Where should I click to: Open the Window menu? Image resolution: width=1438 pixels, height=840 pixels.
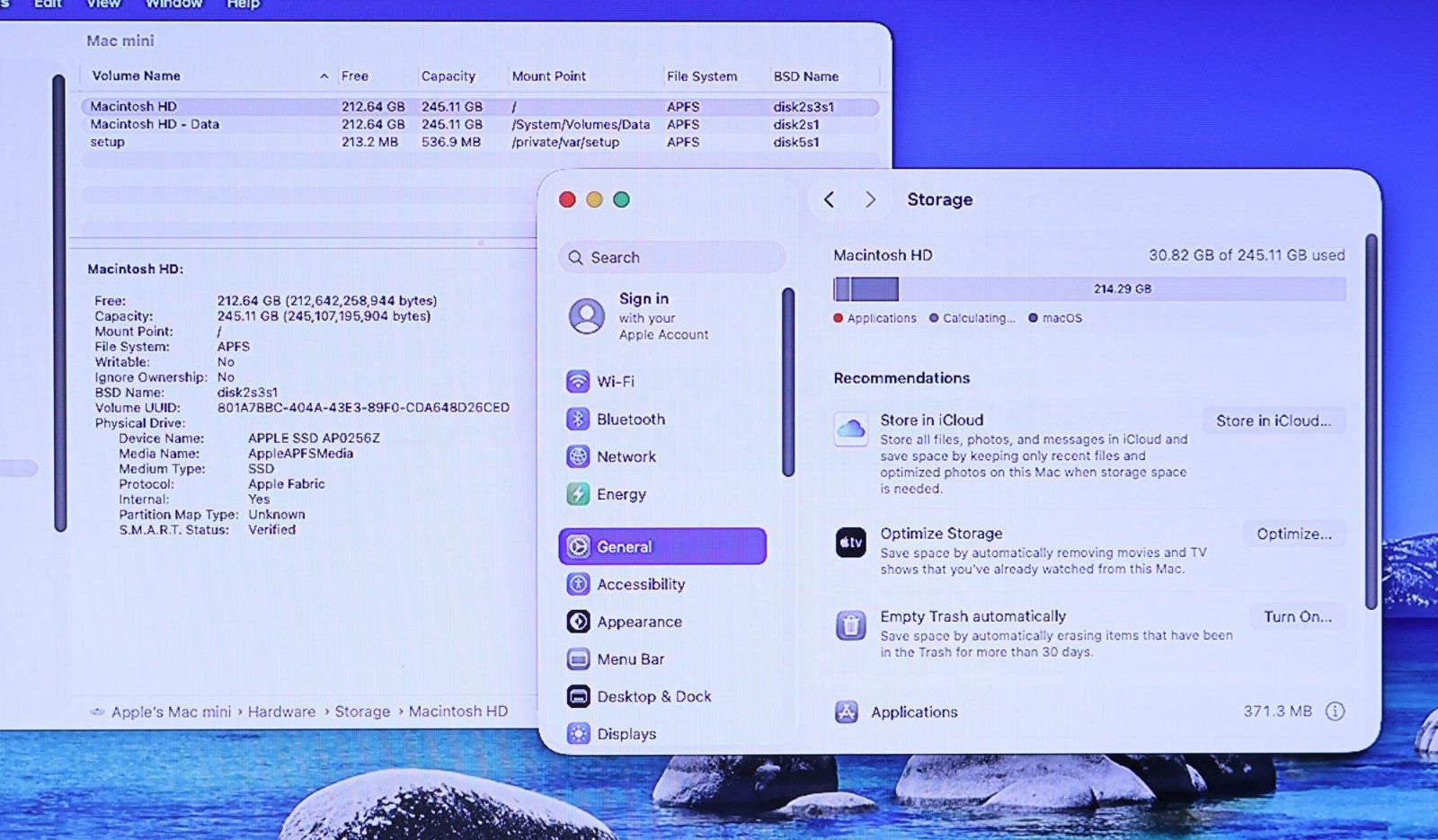point(173,4)
